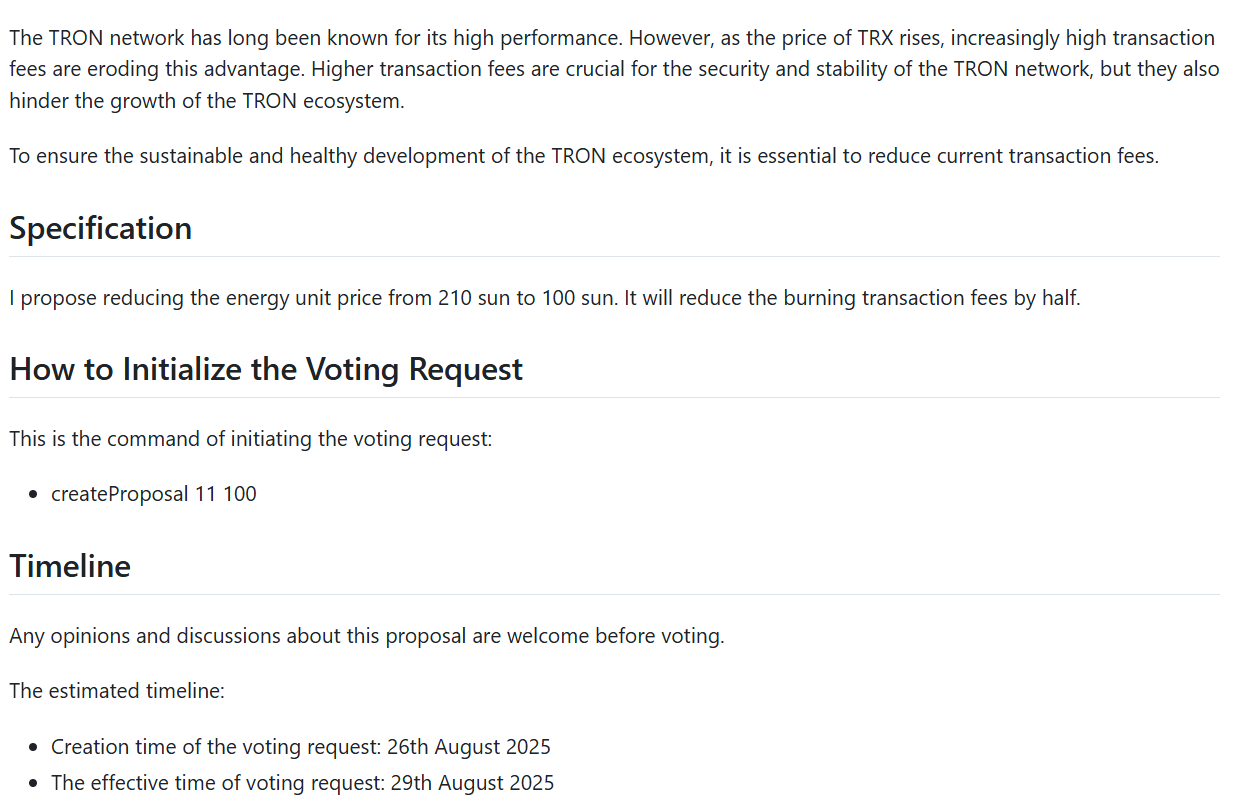Click the bullet dot before "The effective time"
1233x808 pixels.
33,783
